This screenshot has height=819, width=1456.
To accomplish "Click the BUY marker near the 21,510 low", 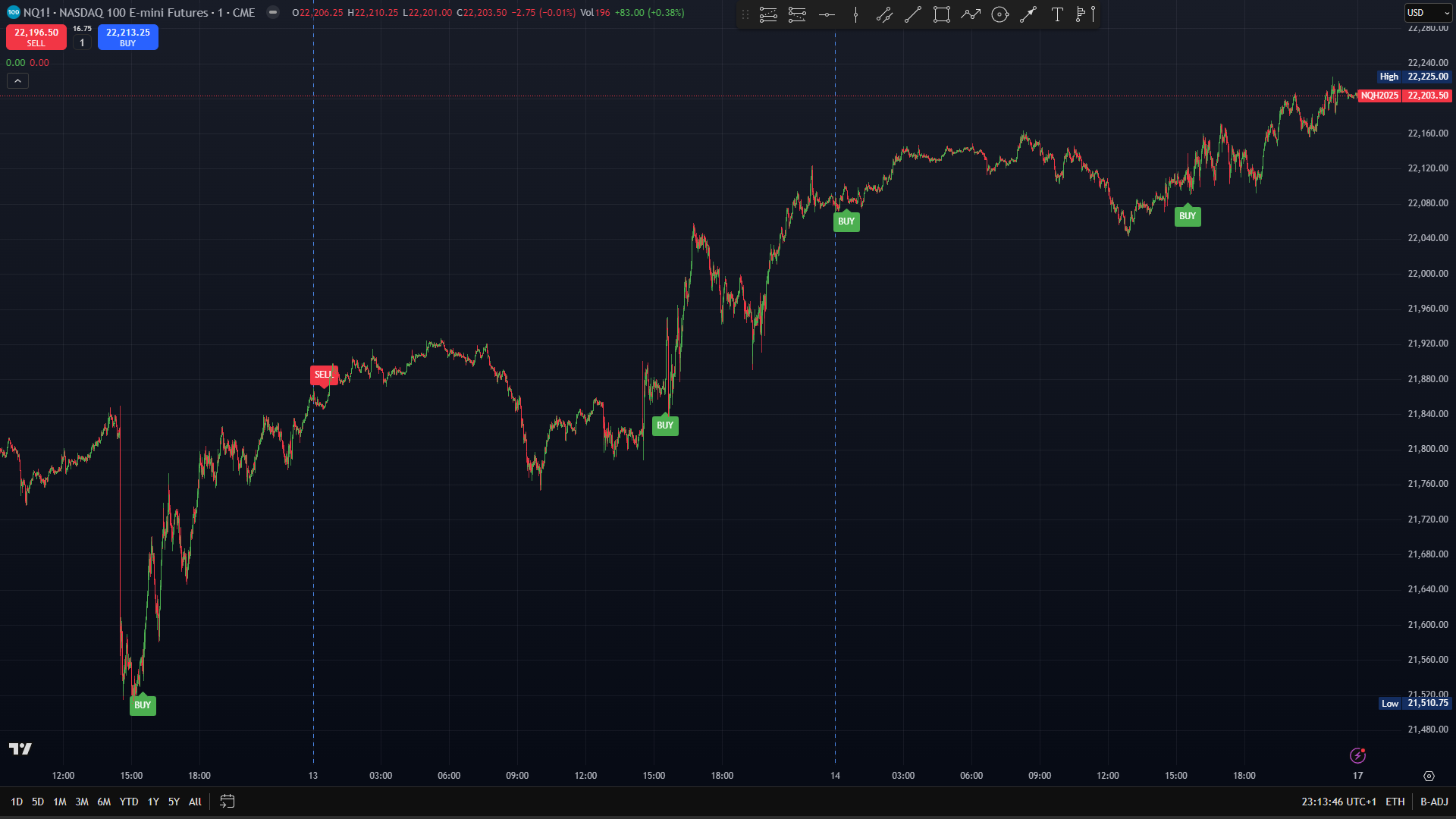I will [x=143, y=705].
